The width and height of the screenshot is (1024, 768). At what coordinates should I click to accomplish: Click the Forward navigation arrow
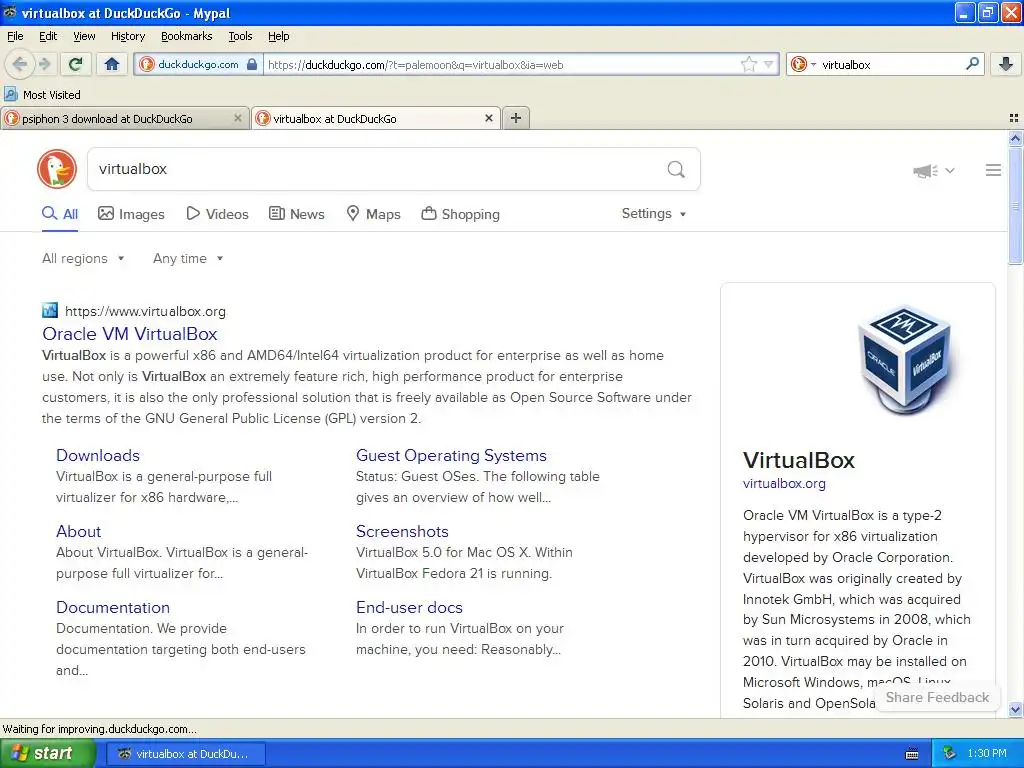click(x=45, y=64)
